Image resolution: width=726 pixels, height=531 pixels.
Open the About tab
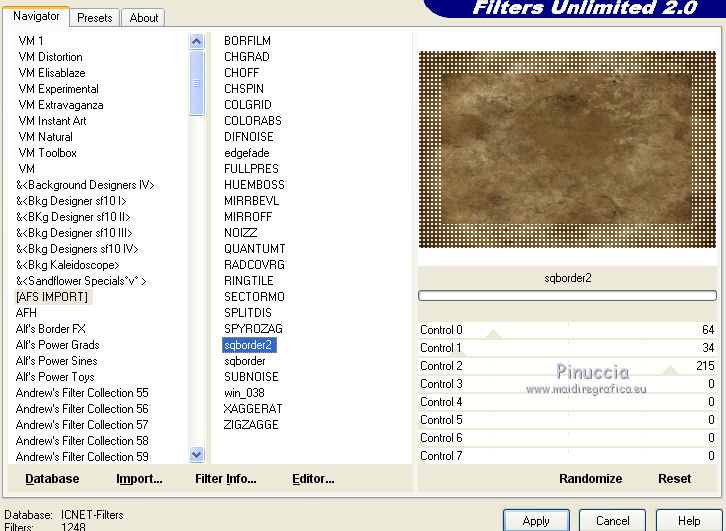[x=144, y=18]
